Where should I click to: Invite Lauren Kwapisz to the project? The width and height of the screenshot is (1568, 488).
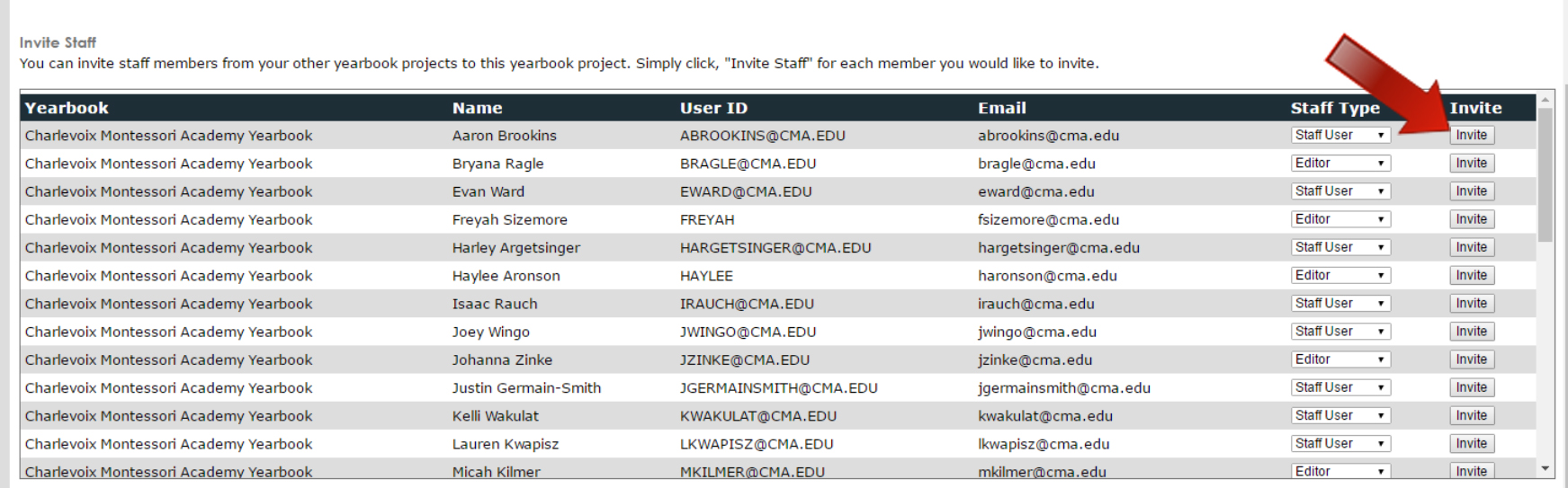[x=1472, y=444]
